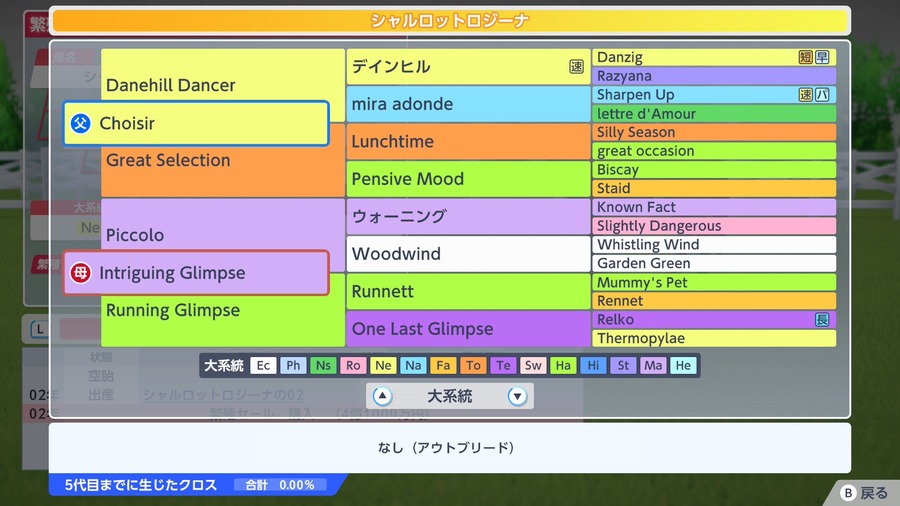Click the Staid ancestor row
Viewport: 900px width, 506px height.
tap(714, 188)
